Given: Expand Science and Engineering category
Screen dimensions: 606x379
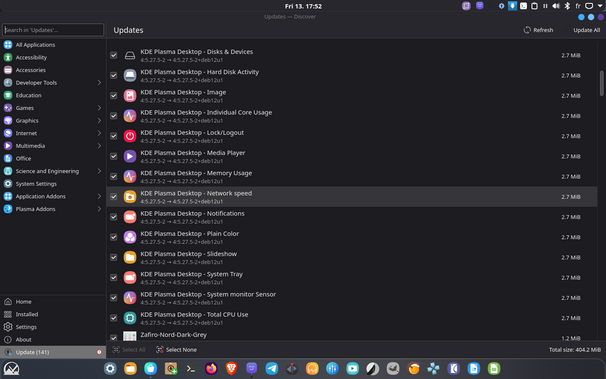Looking at the screenshot, I should [x=99, y=171].
